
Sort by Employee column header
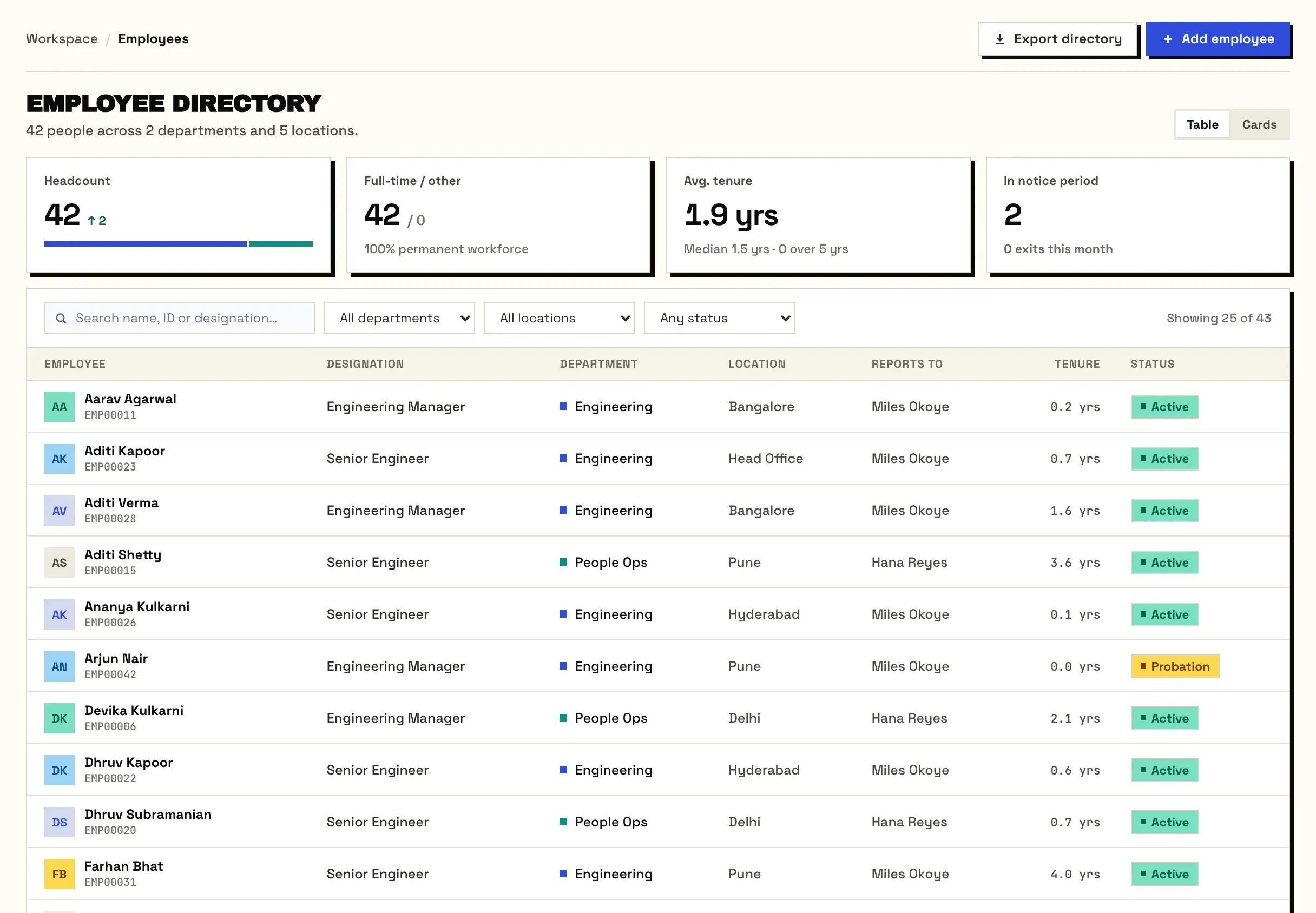click(75, 365)
